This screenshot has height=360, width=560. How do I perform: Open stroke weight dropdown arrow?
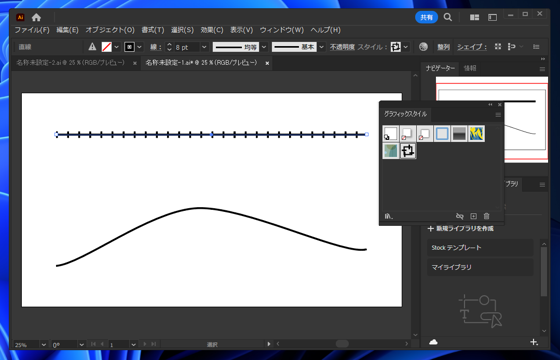point(204,47)
